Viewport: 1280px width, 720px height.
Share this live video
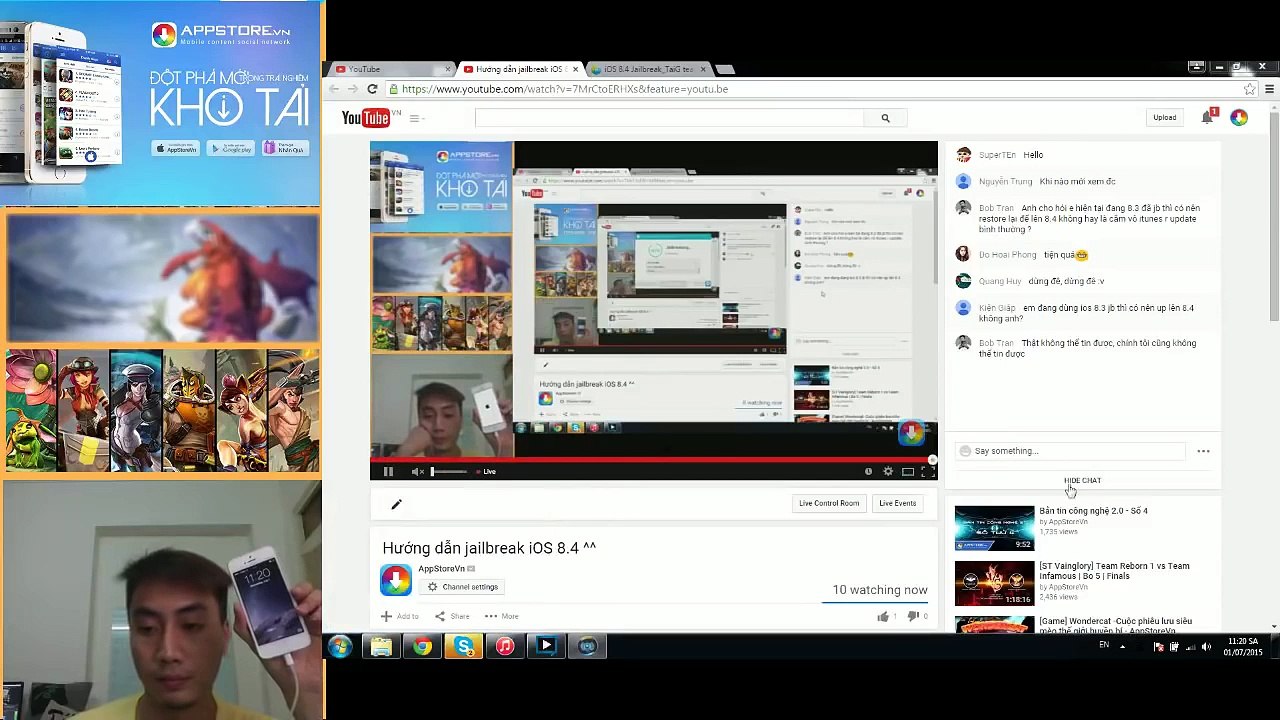(x=452, y=616)
